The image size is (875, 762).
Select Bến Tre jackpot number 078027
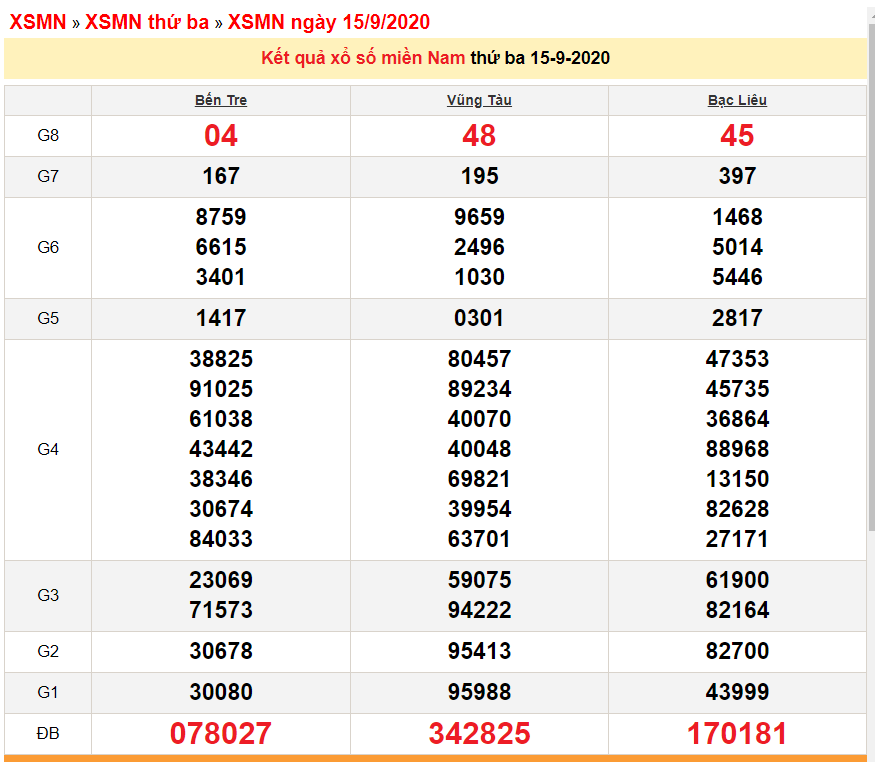click(x=220, y=733)
